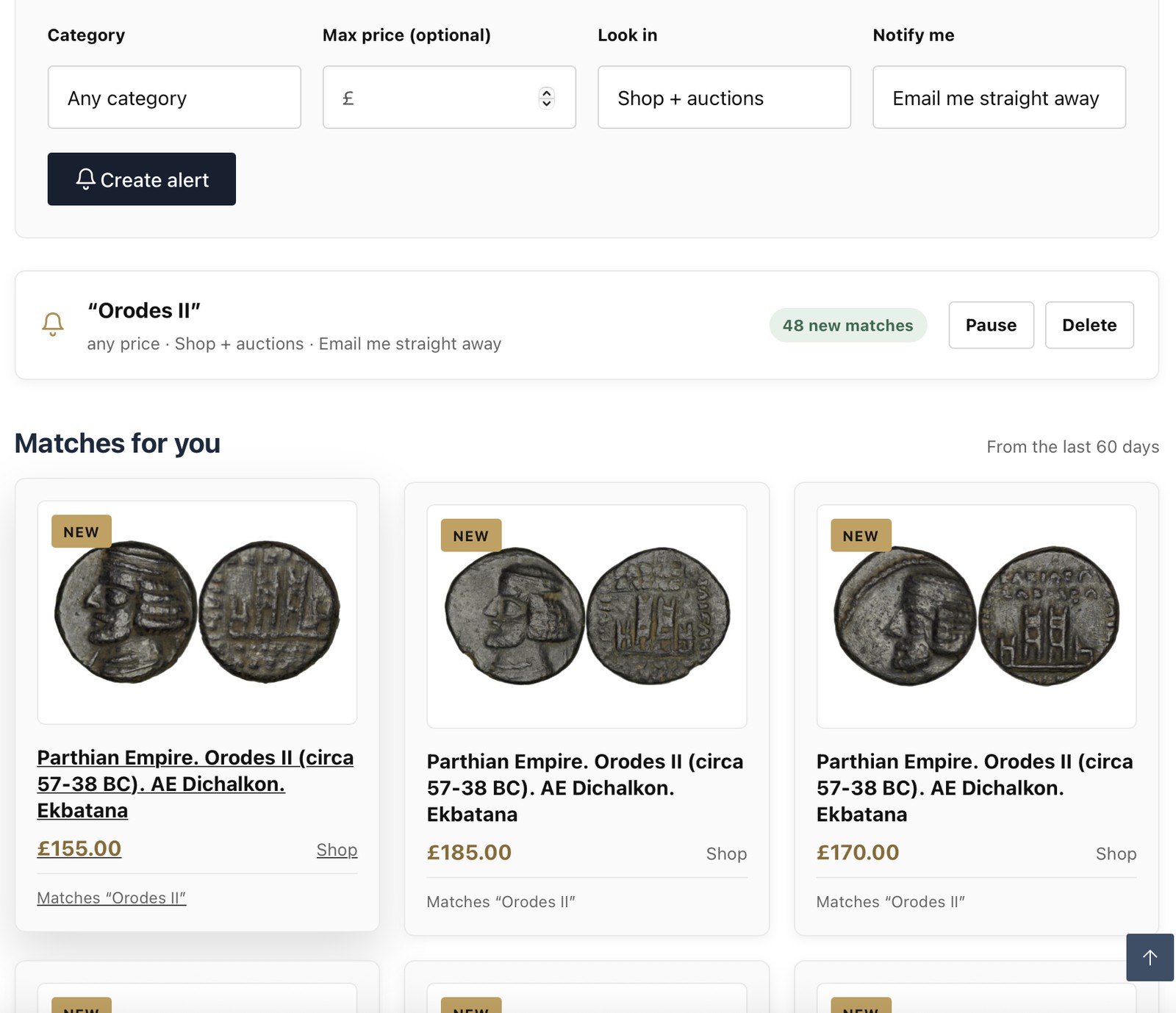Viewport: 1176px width, 1013px height.
Task: Open the £170.00 coin thumbnail
Action: point(976,616)
